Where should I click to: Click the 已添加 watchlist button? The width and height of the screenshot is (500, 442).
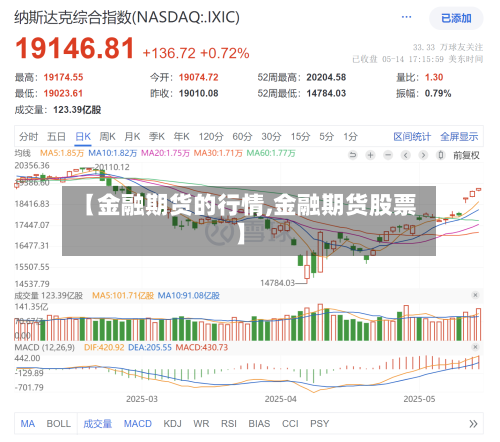tap(456, 18)
